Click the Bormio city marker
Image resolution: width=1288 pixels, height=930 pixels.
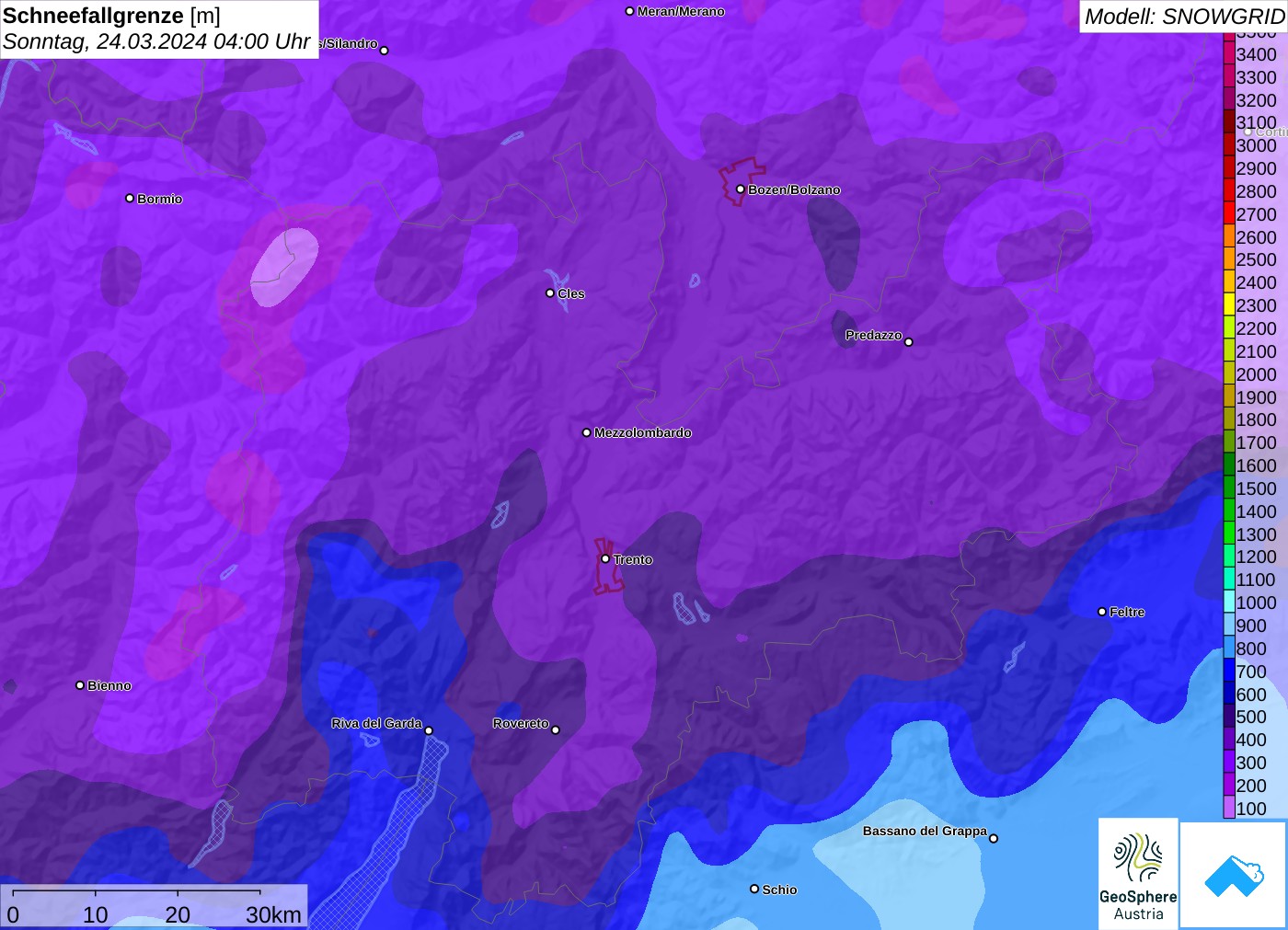point(130,198)
